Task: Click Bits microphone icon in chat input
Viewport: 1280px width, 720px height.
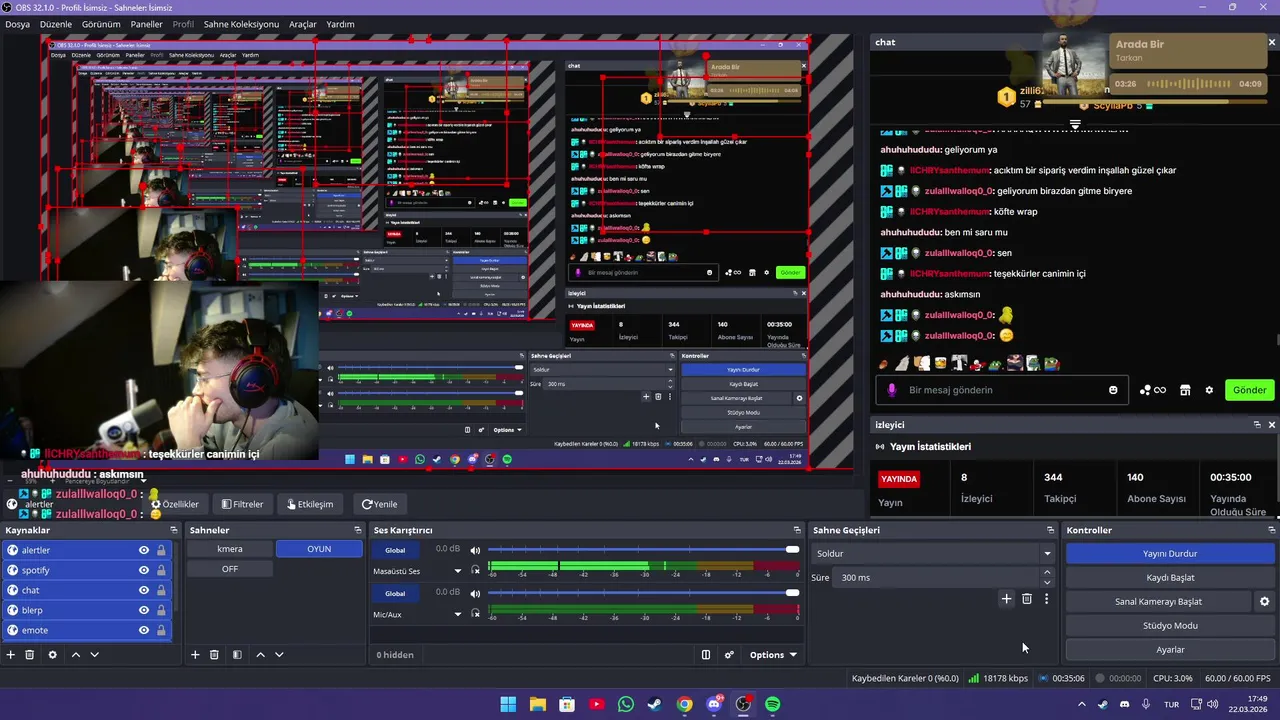Action: (893, 390)
